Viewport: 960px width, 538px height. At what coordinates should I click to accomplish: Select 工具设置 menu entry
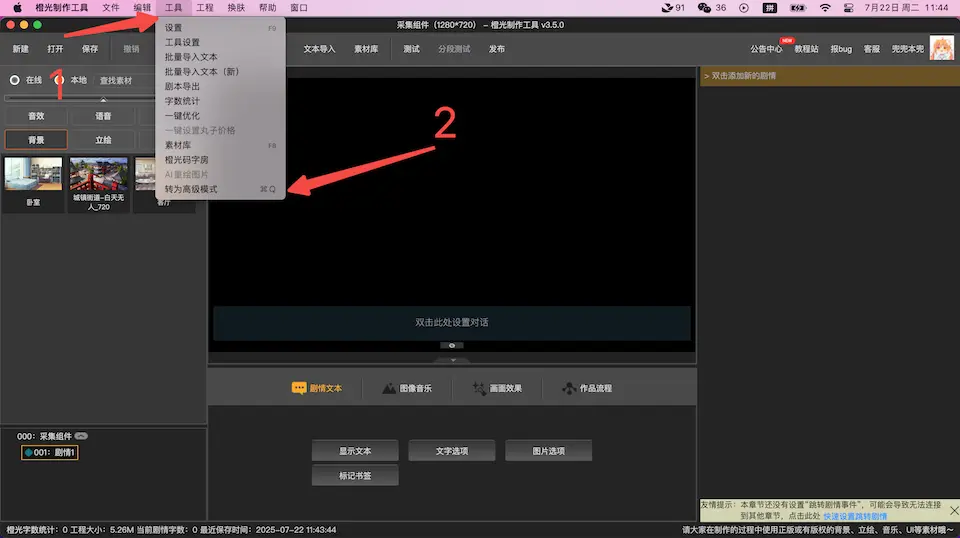point(220,42)
